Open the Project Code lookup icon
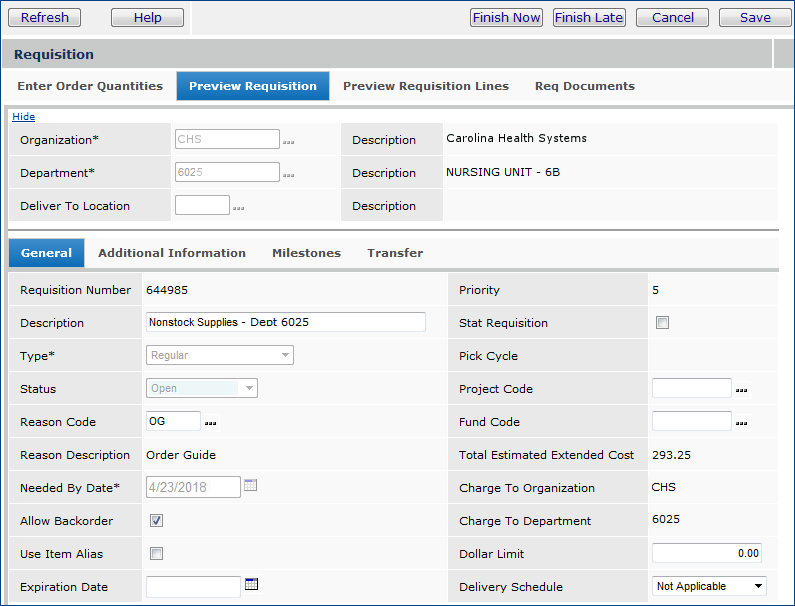 (741, 391)
